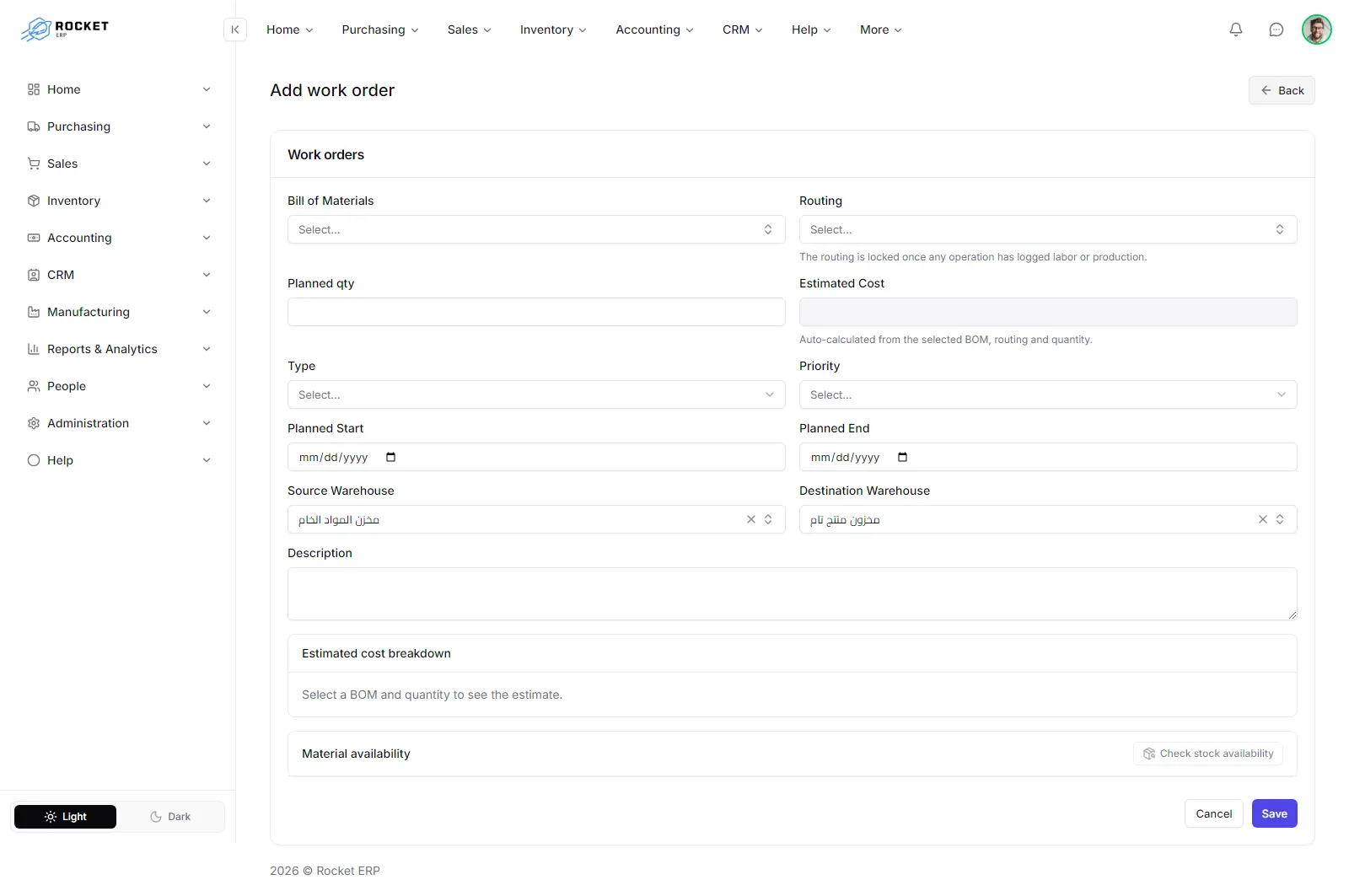Switch to Light theme
This screenshot has height=896, width=1349.
point(65,817)
